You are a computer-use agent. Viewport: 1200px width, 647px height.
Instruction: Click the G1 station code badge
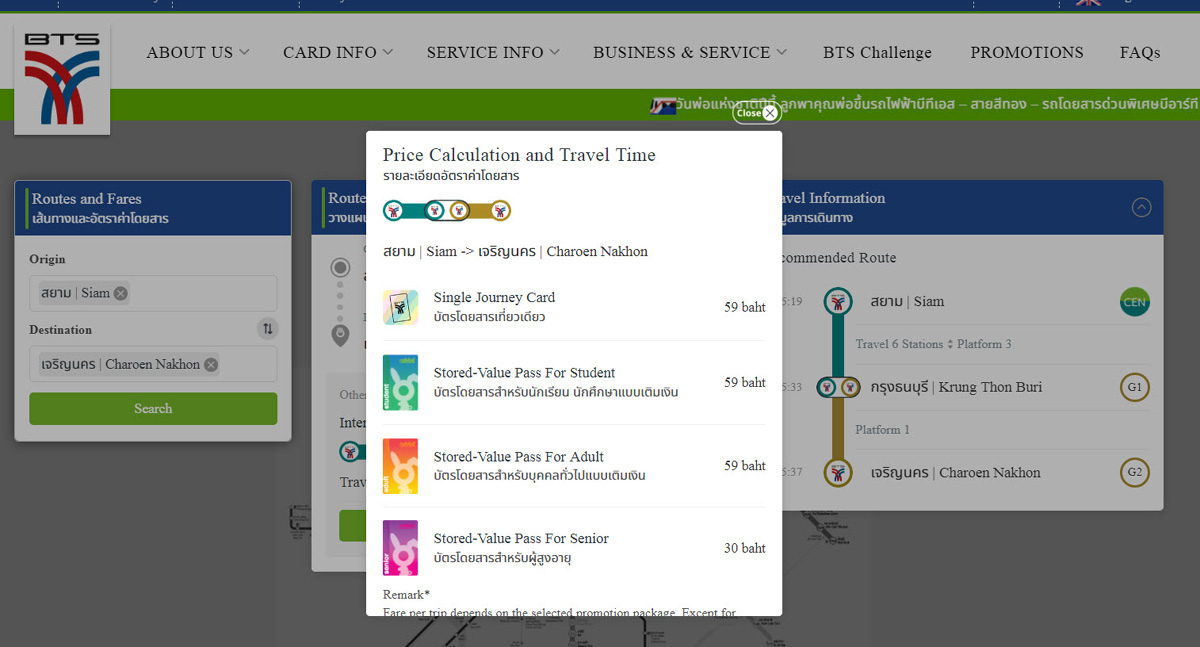click(1135, 387)
